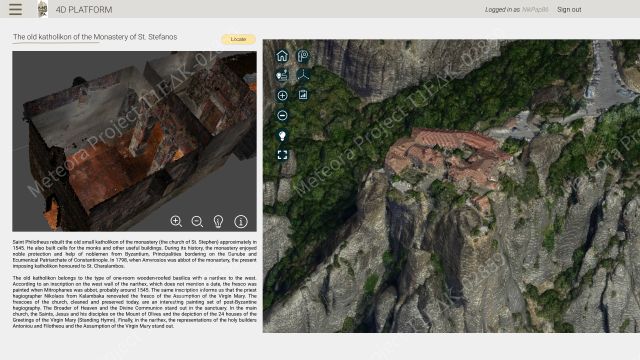
Task: Click the old katholikon title heading
Action: [x=95, y=37]
